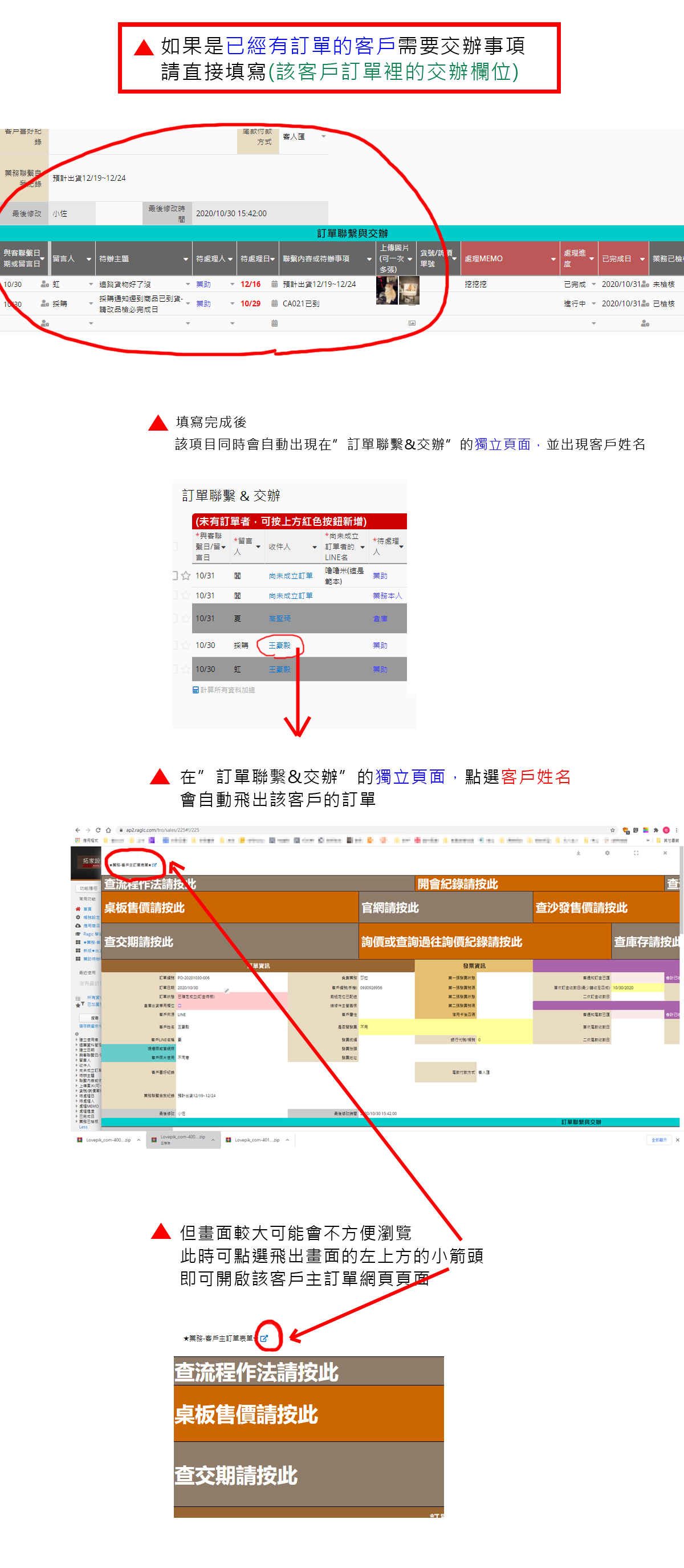The image size is (684, 1568).
Task: Click calendar icon next to 12/16 date
Action: 274,284
